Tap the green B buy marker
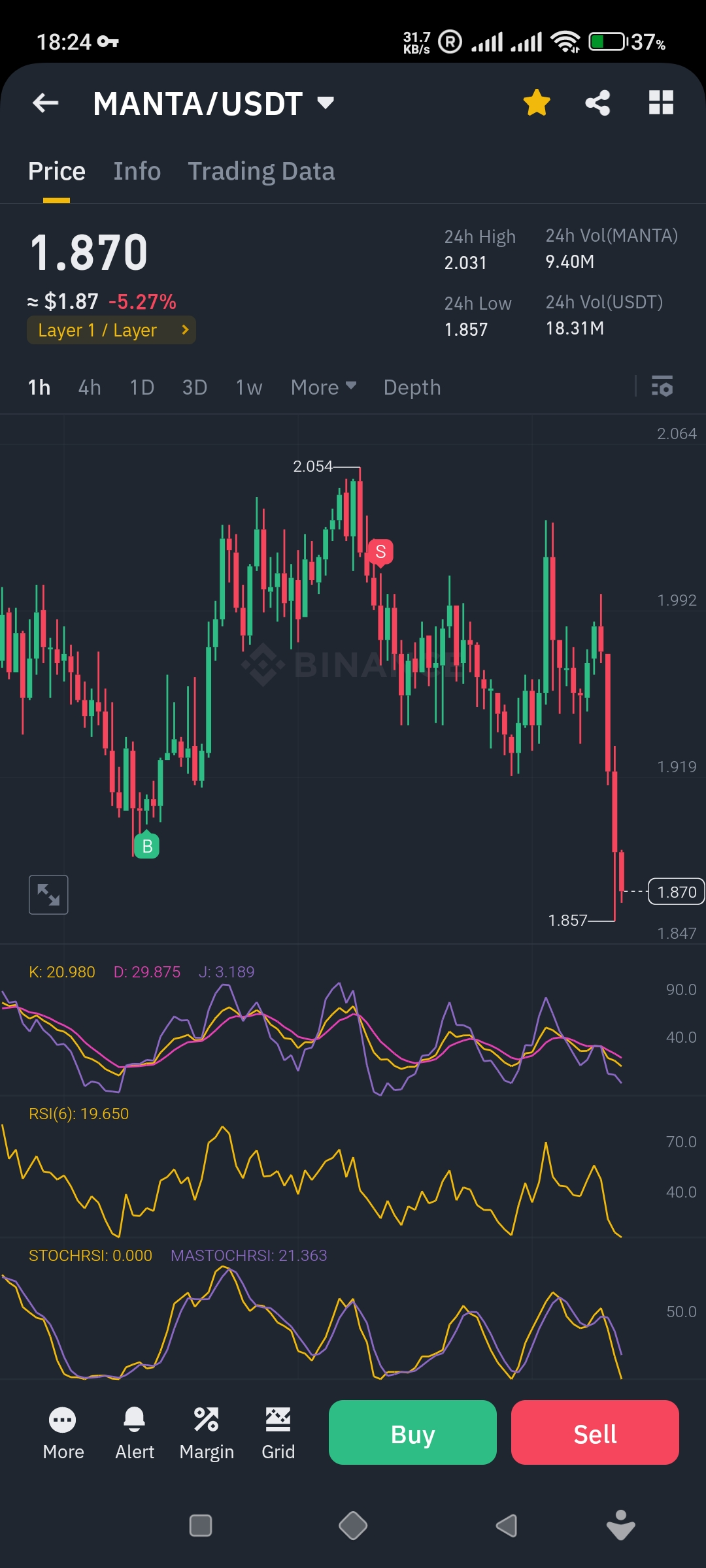This screenshot has width=706, height=1568. [x=146, y=845]
